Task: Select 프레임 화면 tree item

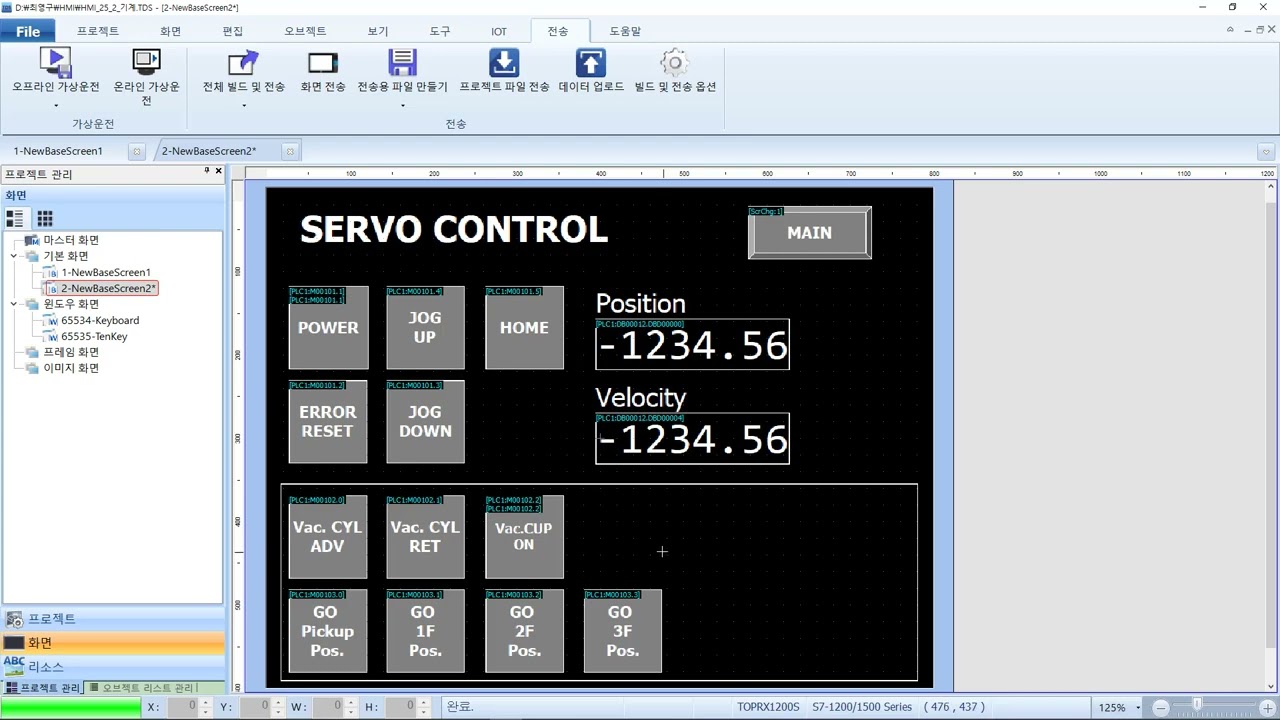Action: [x=71, y=352]
